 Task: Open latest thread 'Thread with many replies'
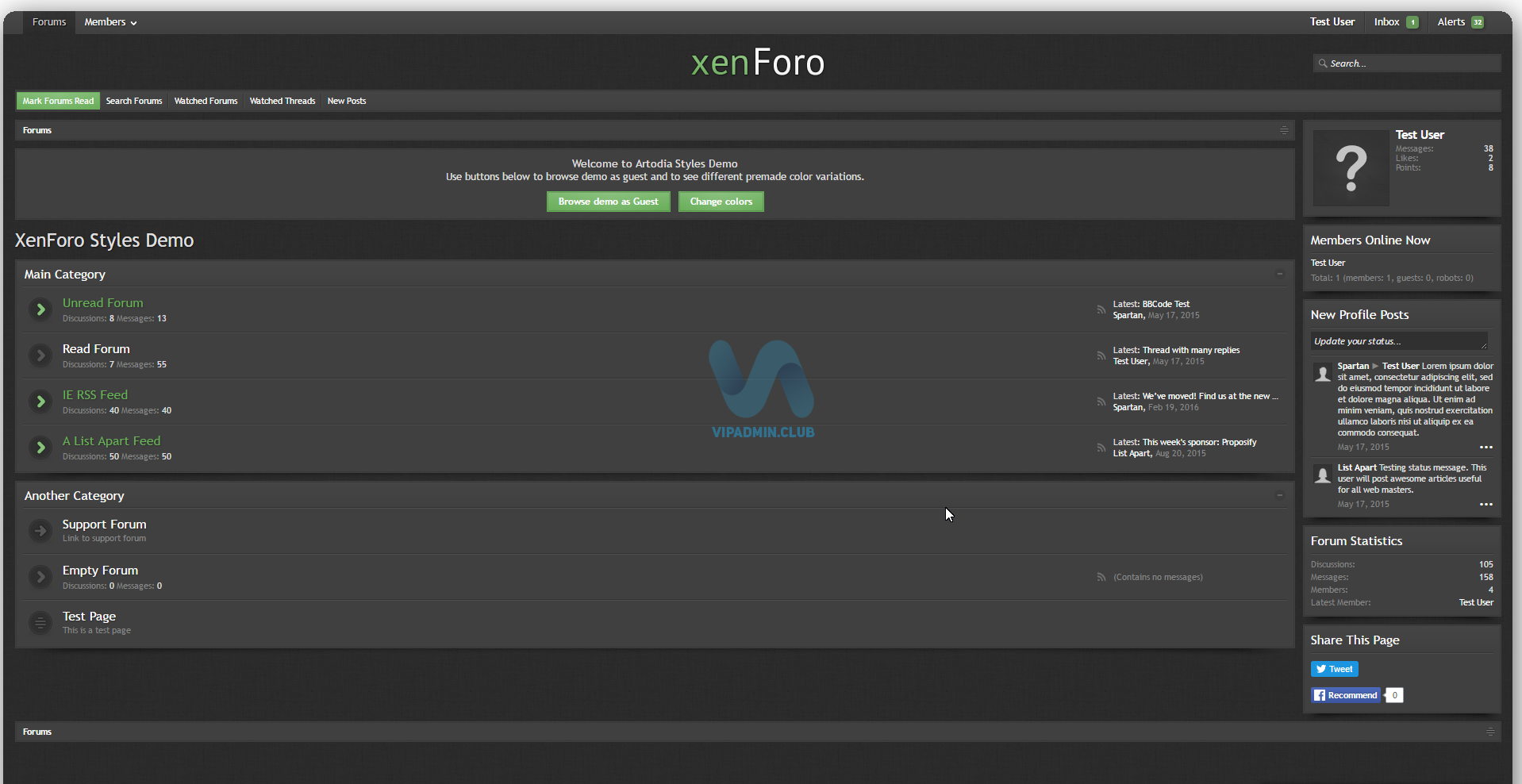(1191, 350)
